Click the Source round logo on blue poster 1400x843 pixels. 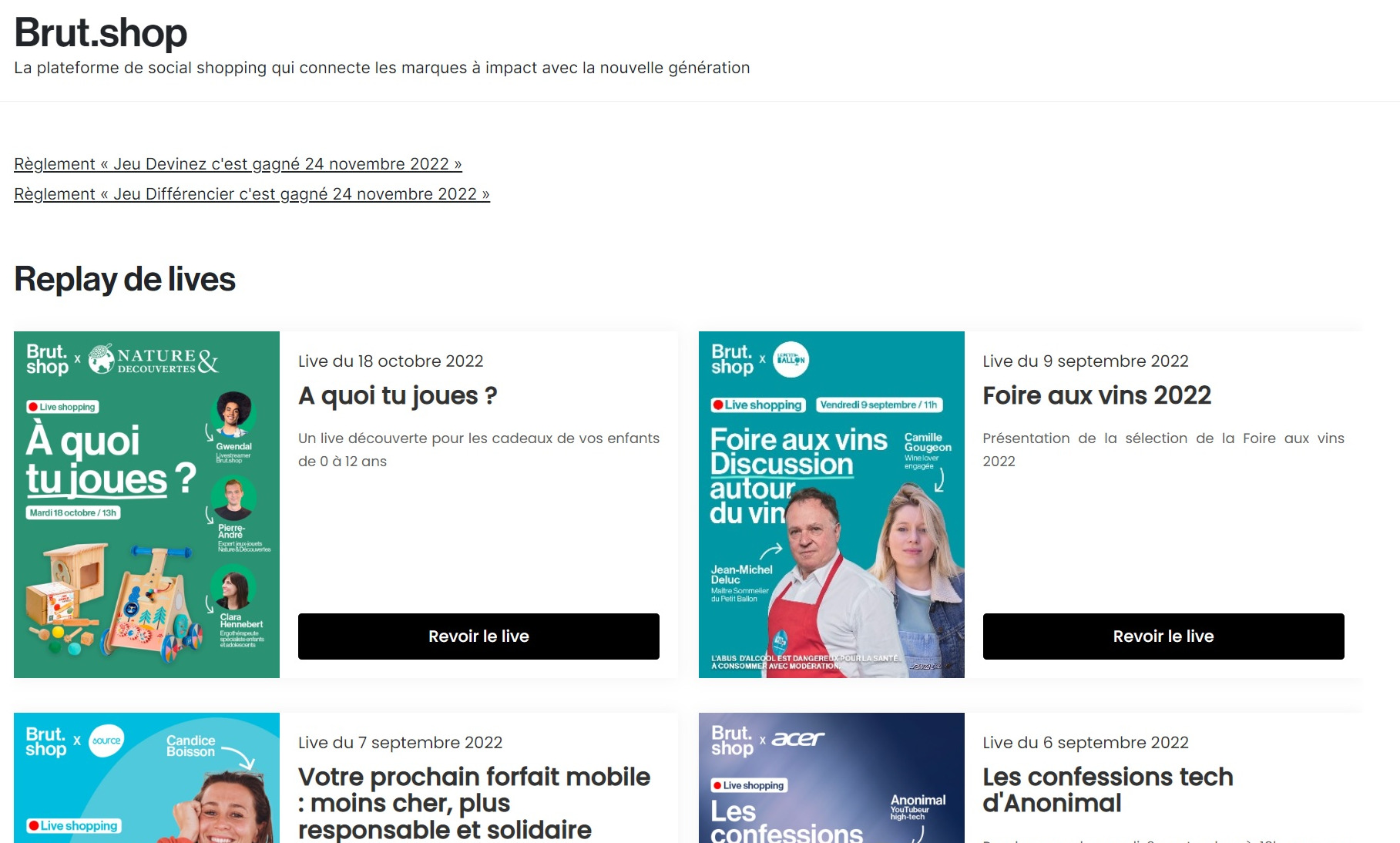pyautogui.click(x=106, y=741)
